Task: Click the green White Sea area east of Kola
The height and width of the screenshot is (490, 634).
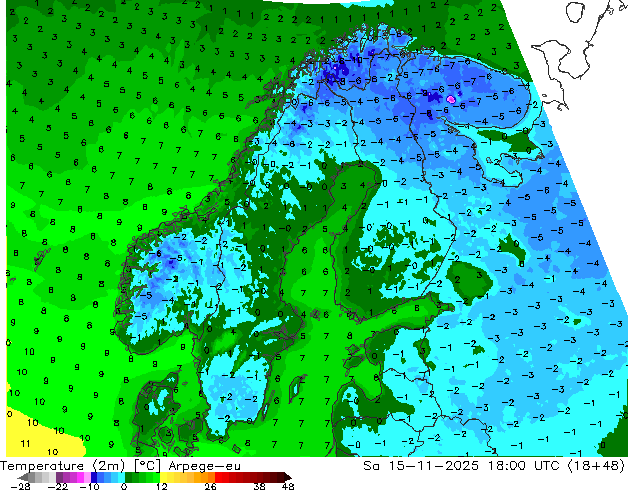Action: tap(523, 143)
